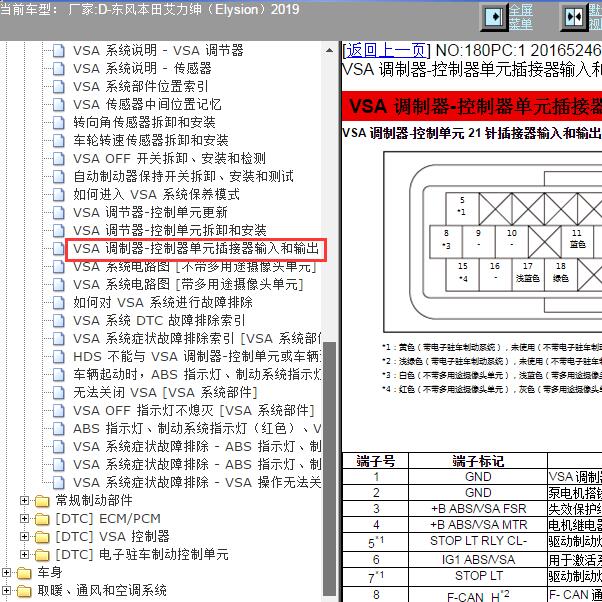Click the document icon beside 'VSA 系统 DTC 故障排除索引'
Screen dimensions: 602x602
click(x=58, y=321)
